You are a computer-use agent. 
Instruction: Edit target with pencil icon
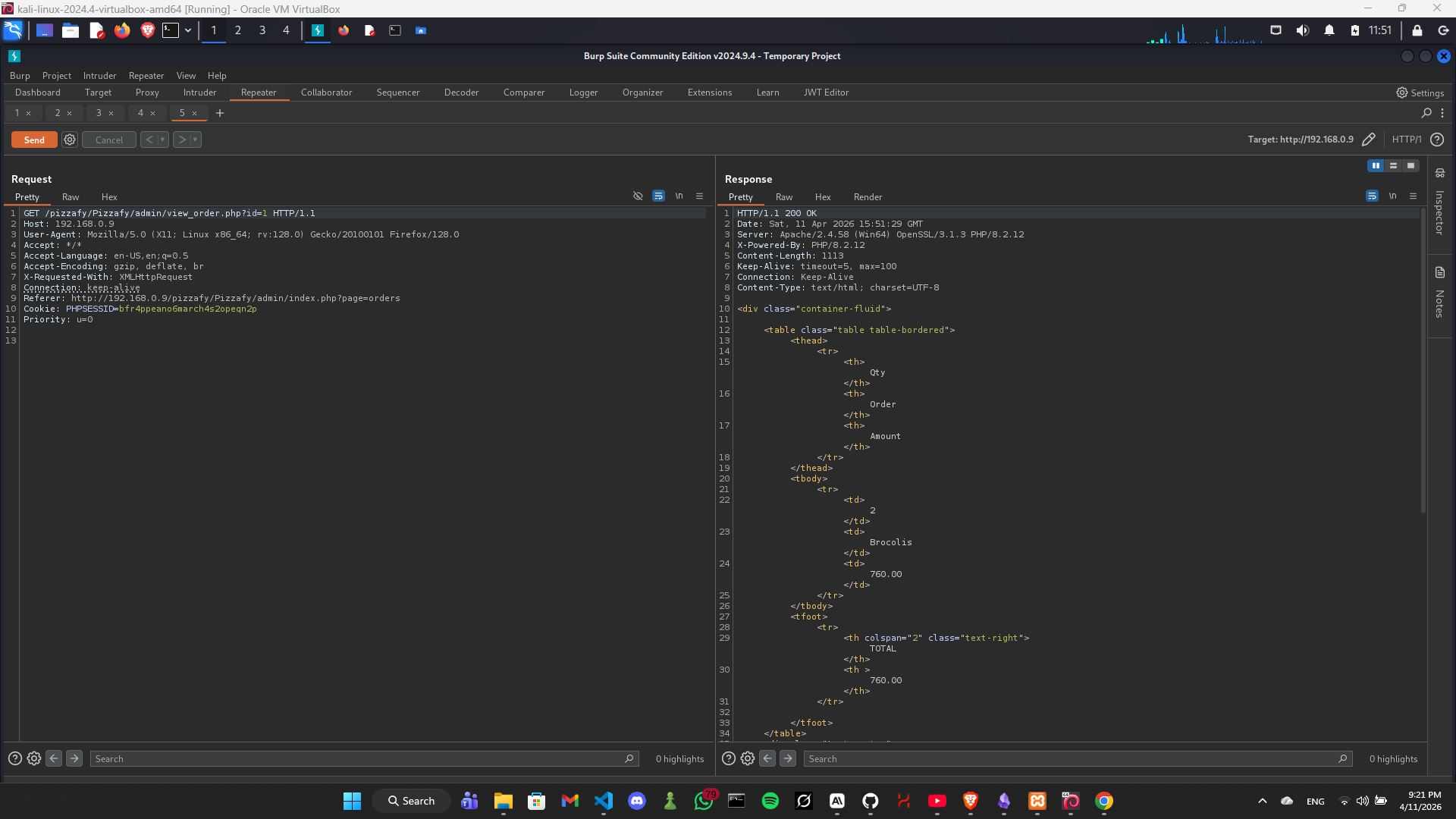click(x=1369, y=140)
